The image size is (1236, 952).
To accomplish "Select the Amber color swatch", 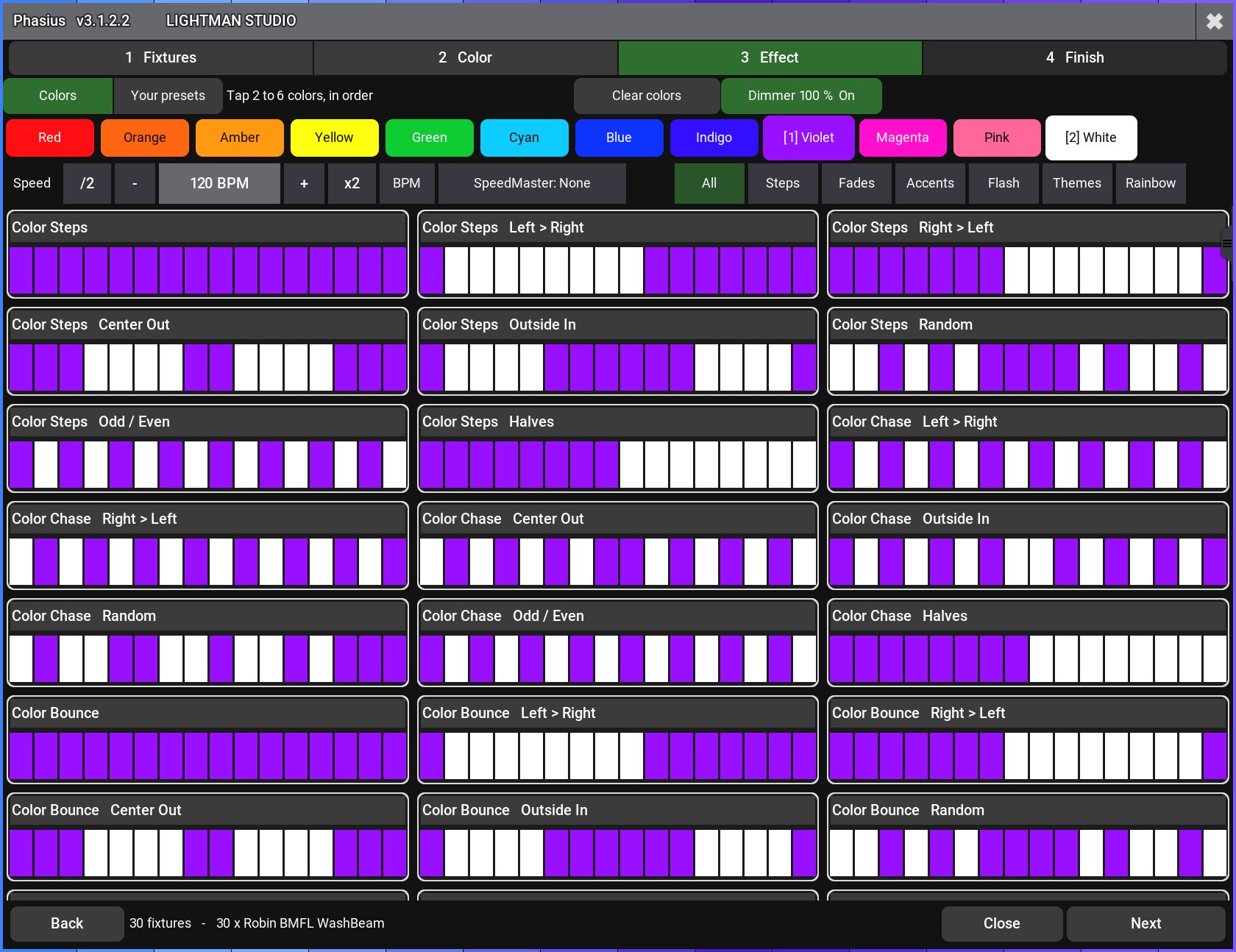I will coord(239,138).
